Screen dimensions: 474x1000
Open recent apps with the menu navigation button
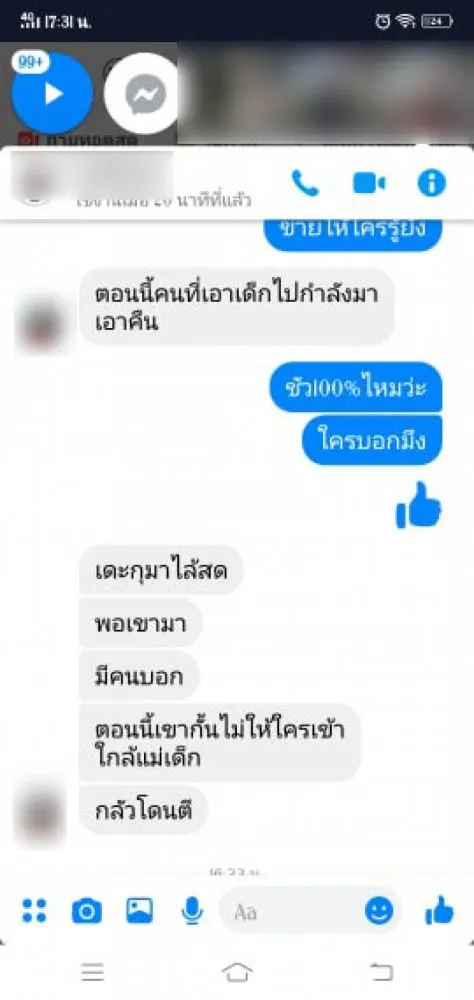pyautogui.click(x=93, y=972)
